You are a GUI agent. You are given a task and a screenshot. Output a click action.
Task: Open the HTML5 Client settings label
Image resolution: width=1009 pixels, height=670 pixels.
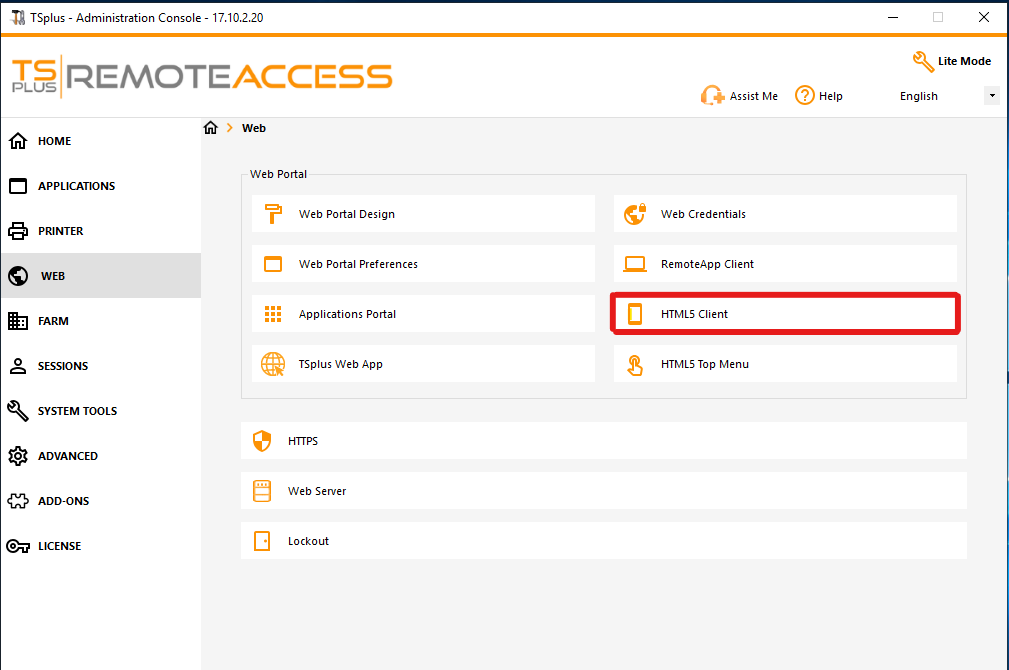(694, 314)
